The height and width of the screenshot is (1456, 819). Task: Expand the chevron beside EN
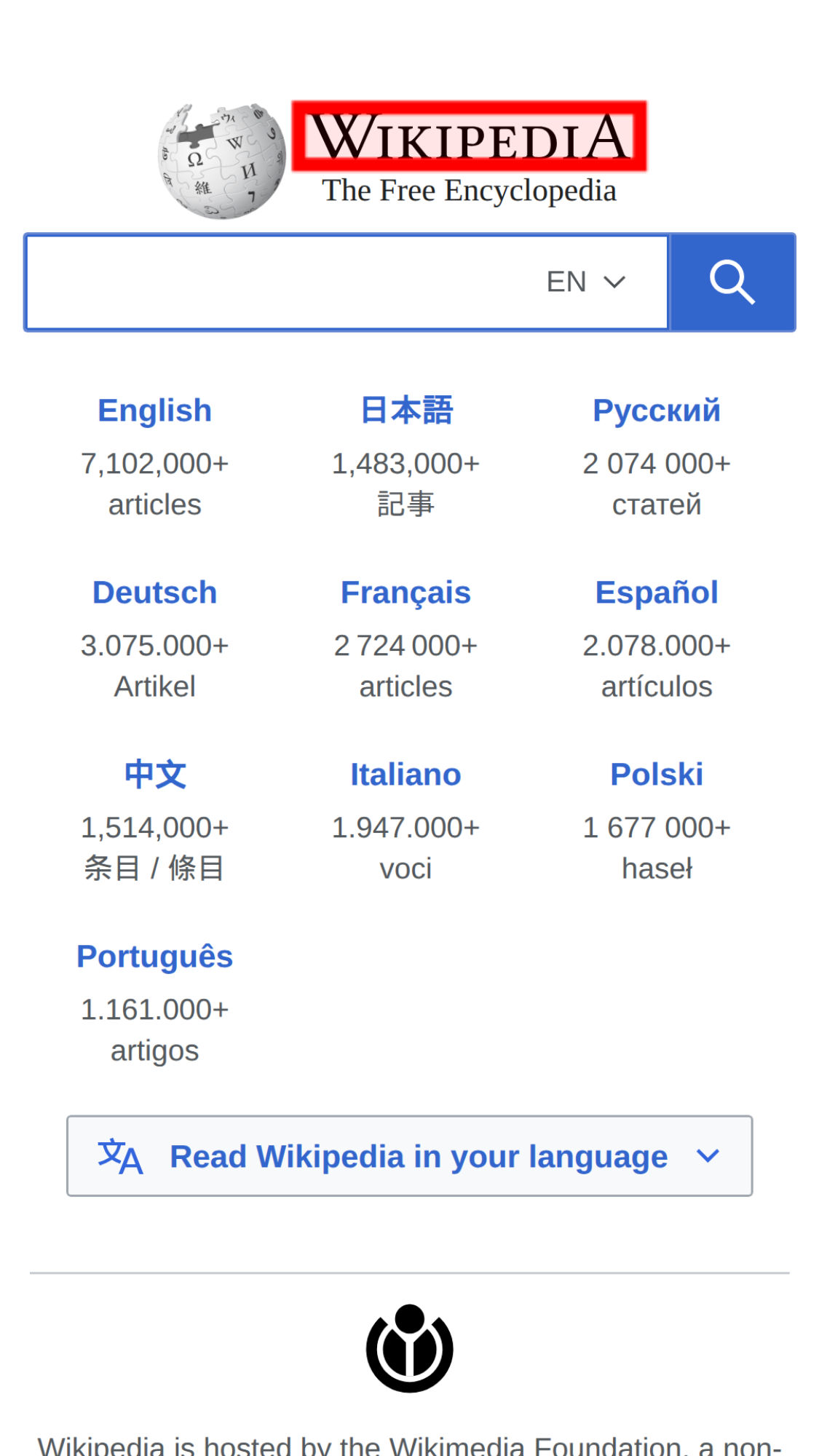pos(615,282)
